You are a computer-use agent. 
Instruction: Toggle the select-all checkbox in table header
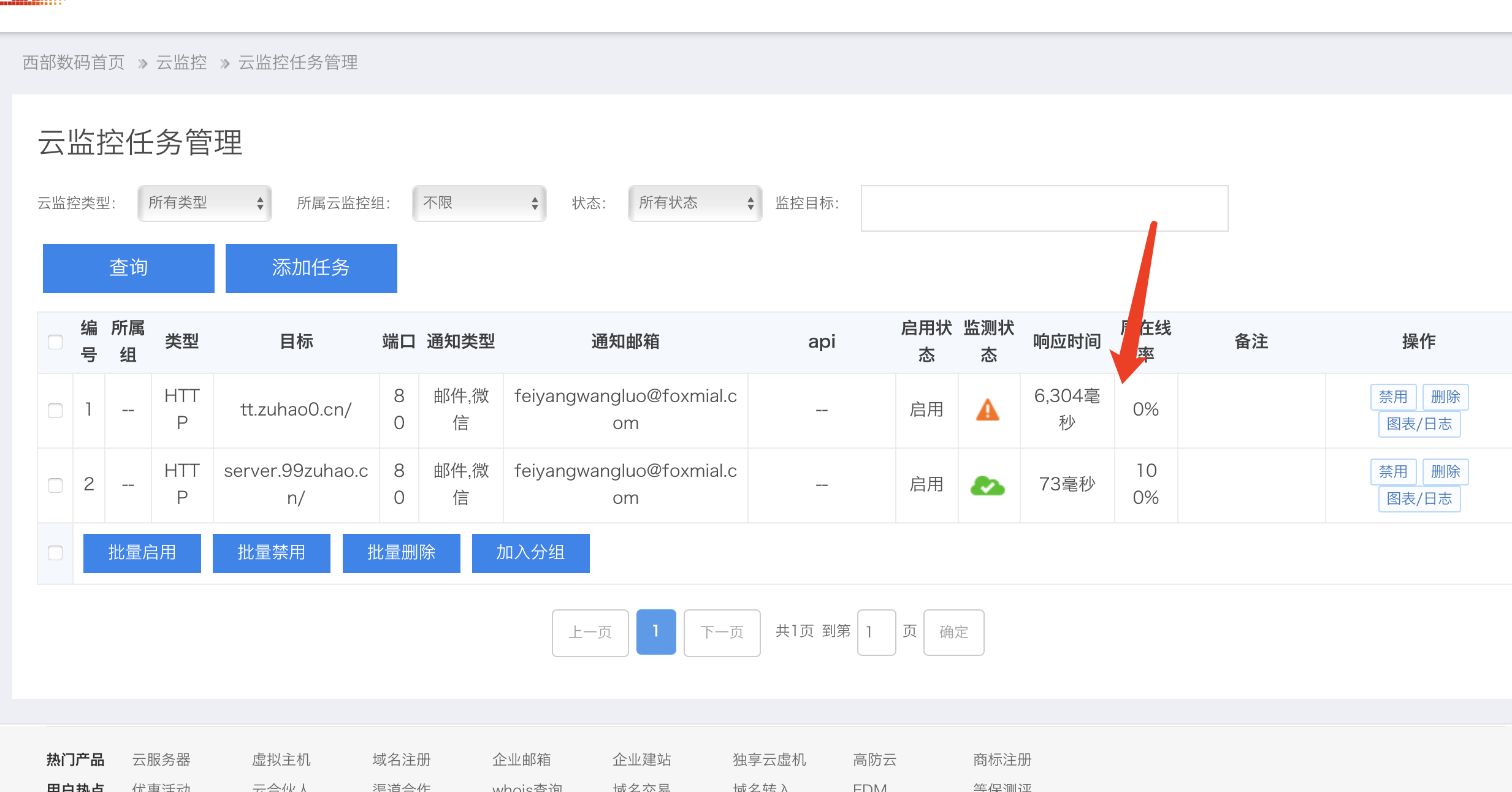tap(55, 341)
